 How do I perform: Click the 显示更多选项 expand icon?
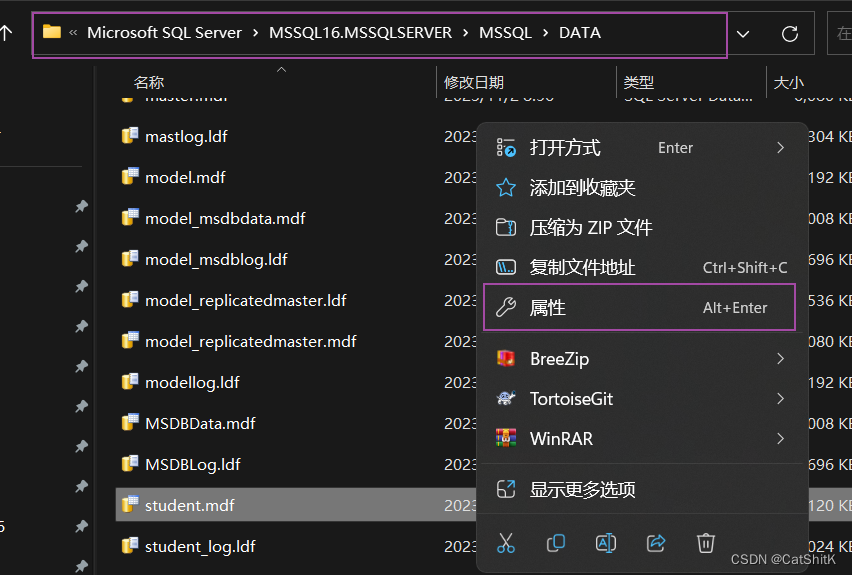pyautogui.click(x=505, y=489)
